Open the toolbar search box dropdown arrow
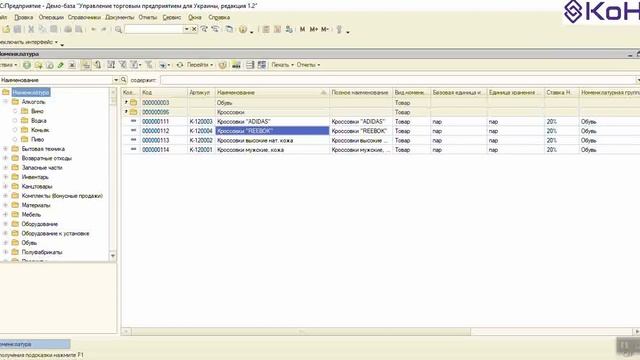 tap(187, 29)
